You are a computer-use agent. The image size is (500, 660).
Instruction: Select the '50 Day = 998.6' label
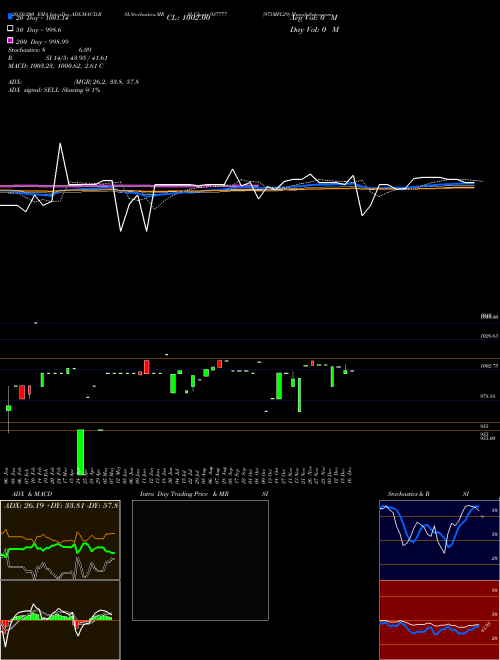point(38,30)
